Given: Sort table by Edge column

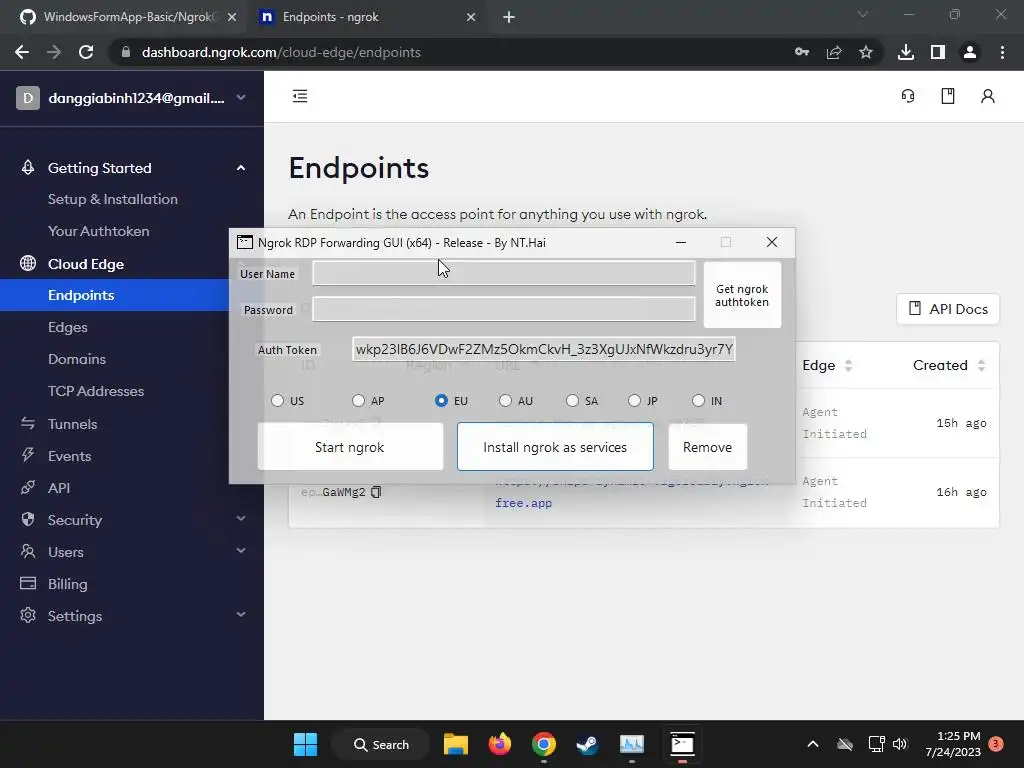Looking at the screenshot, I should coord(848,366).
